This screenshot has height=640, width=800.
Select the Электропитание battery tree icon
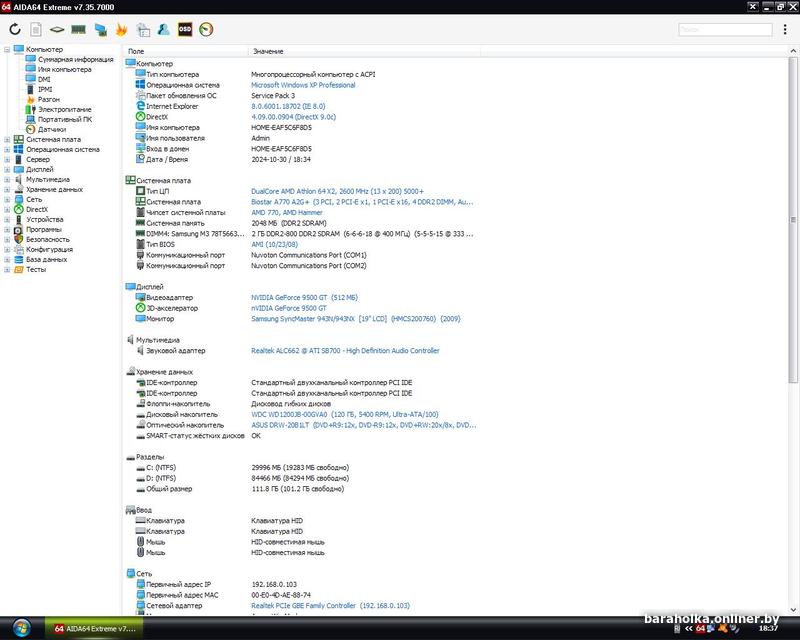click(x=31, y=109)
